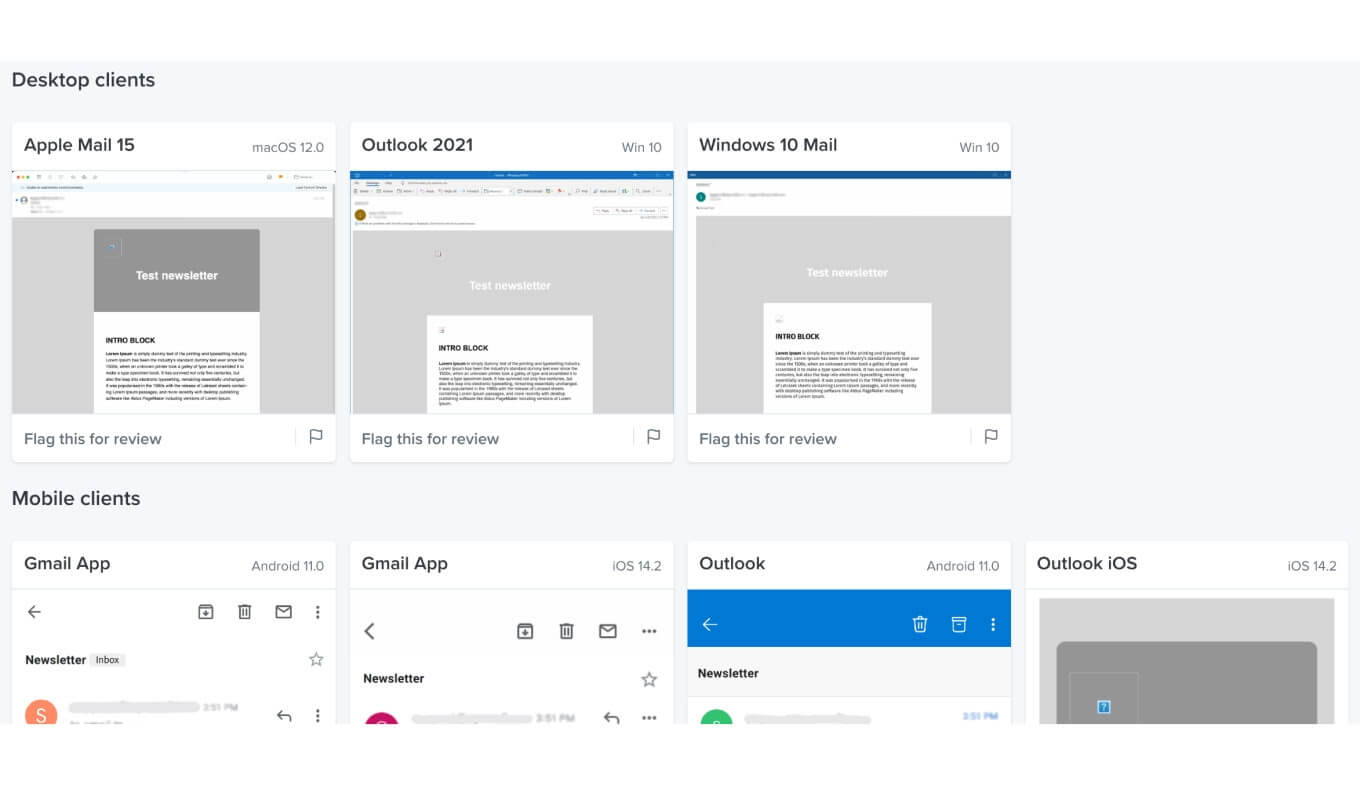Click the reply arrow in the Gmail iOS message row
The width and height of the screenshot is (1360, 785).
pyautogui.click(x=610, y=717)
